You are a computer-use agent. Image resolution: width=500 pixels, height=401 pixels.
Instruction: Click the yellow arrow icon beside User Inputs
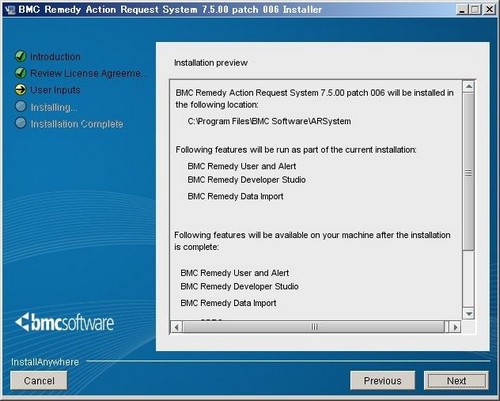pos(21,89)
